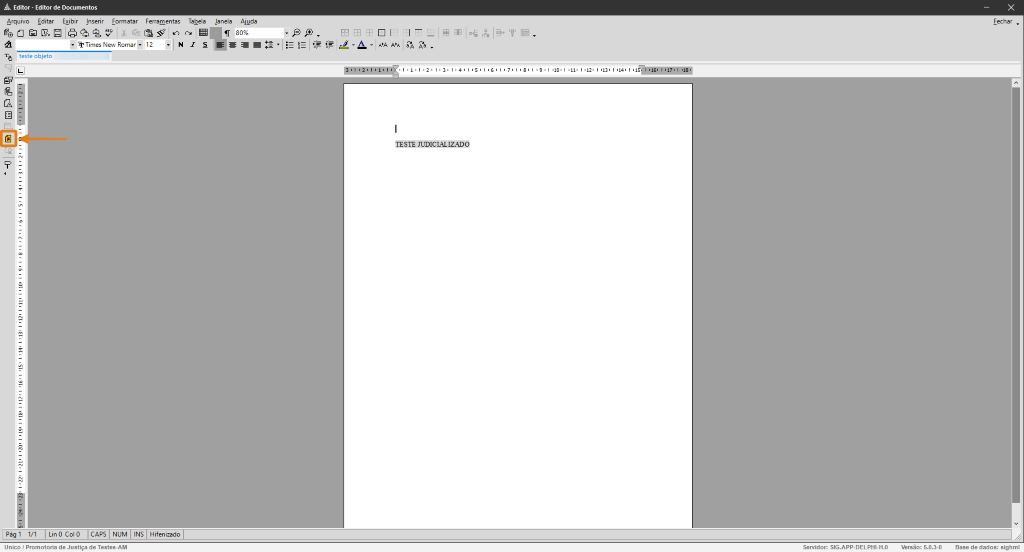
Task: Click the yellow highlight color button
Action: [344, 45]
